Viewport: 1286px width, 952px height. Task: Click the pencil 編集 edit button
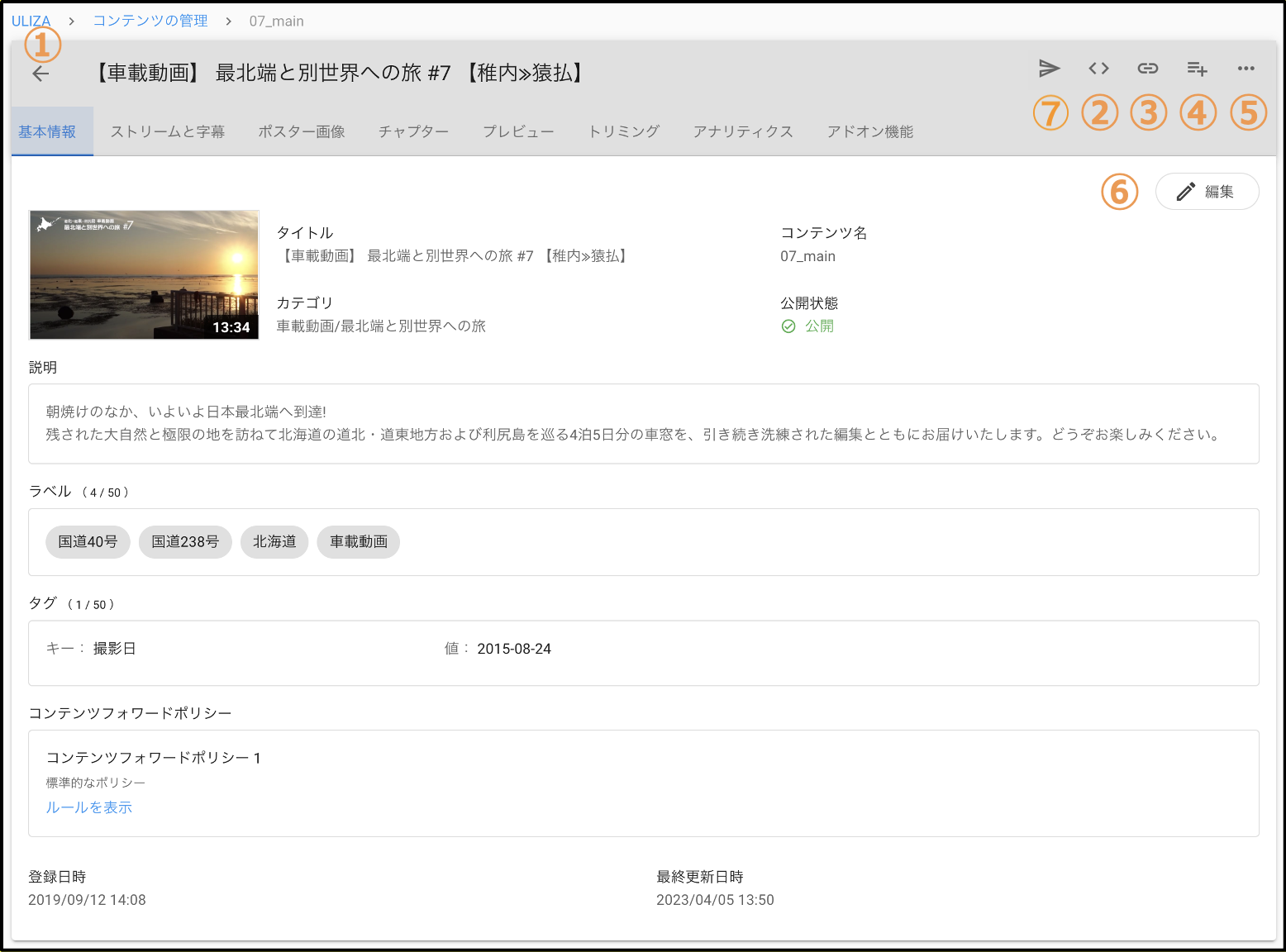1207,192
